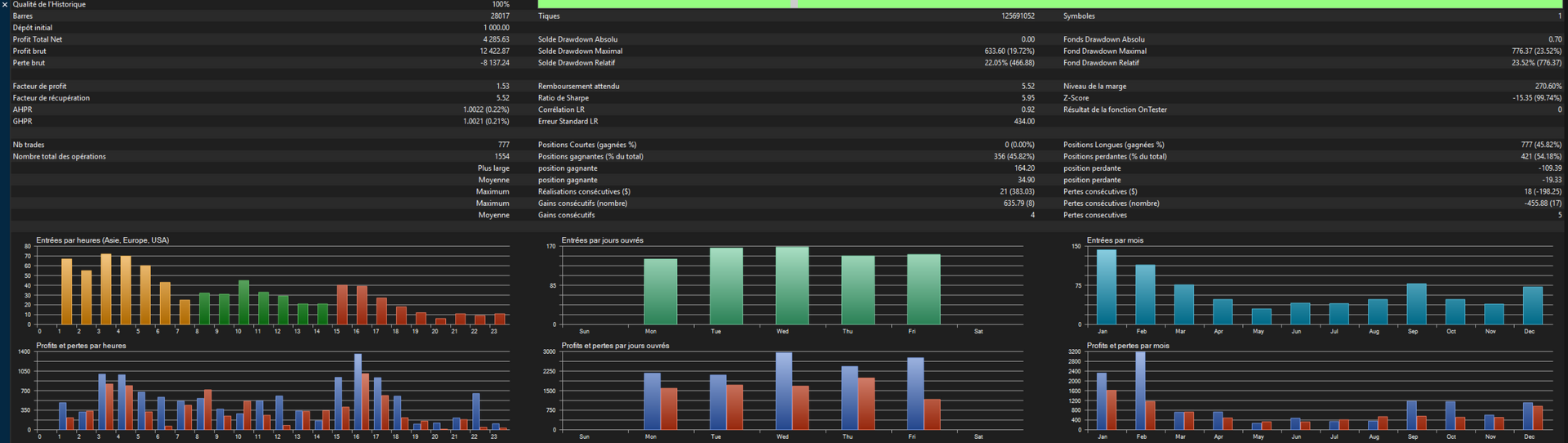Image resolution: width=1568 pixels, height=443 pixels.
Task: Click the "Facteur de récupération" label
Action: [x=51, y=98]
